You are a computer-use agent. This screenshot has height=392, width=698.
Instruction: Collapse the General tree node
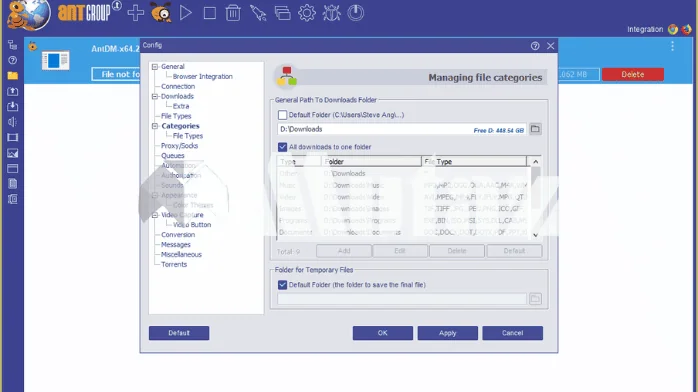tap(155, 67)
